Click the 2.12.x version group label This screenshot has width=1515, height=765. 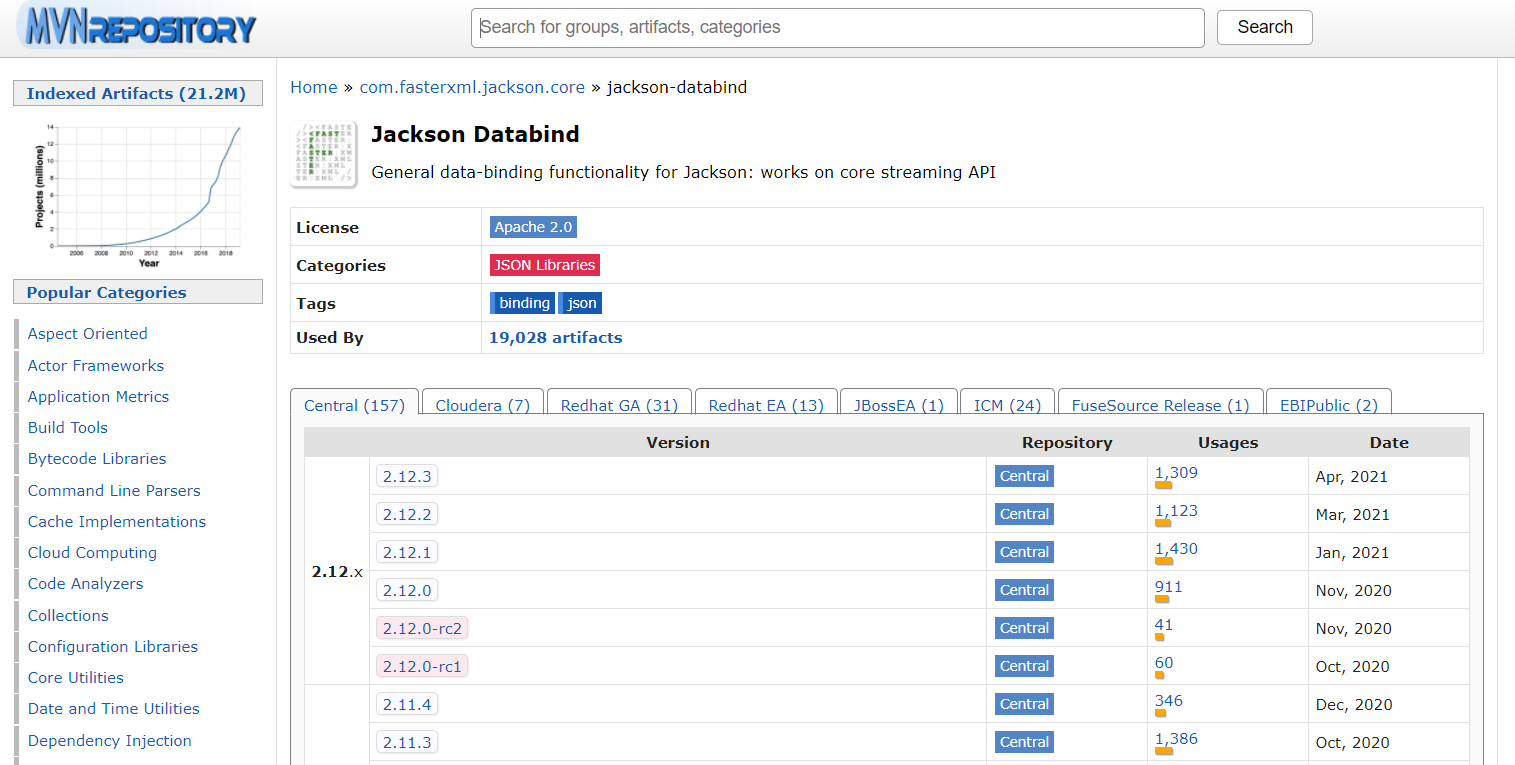tap(337, 572)
